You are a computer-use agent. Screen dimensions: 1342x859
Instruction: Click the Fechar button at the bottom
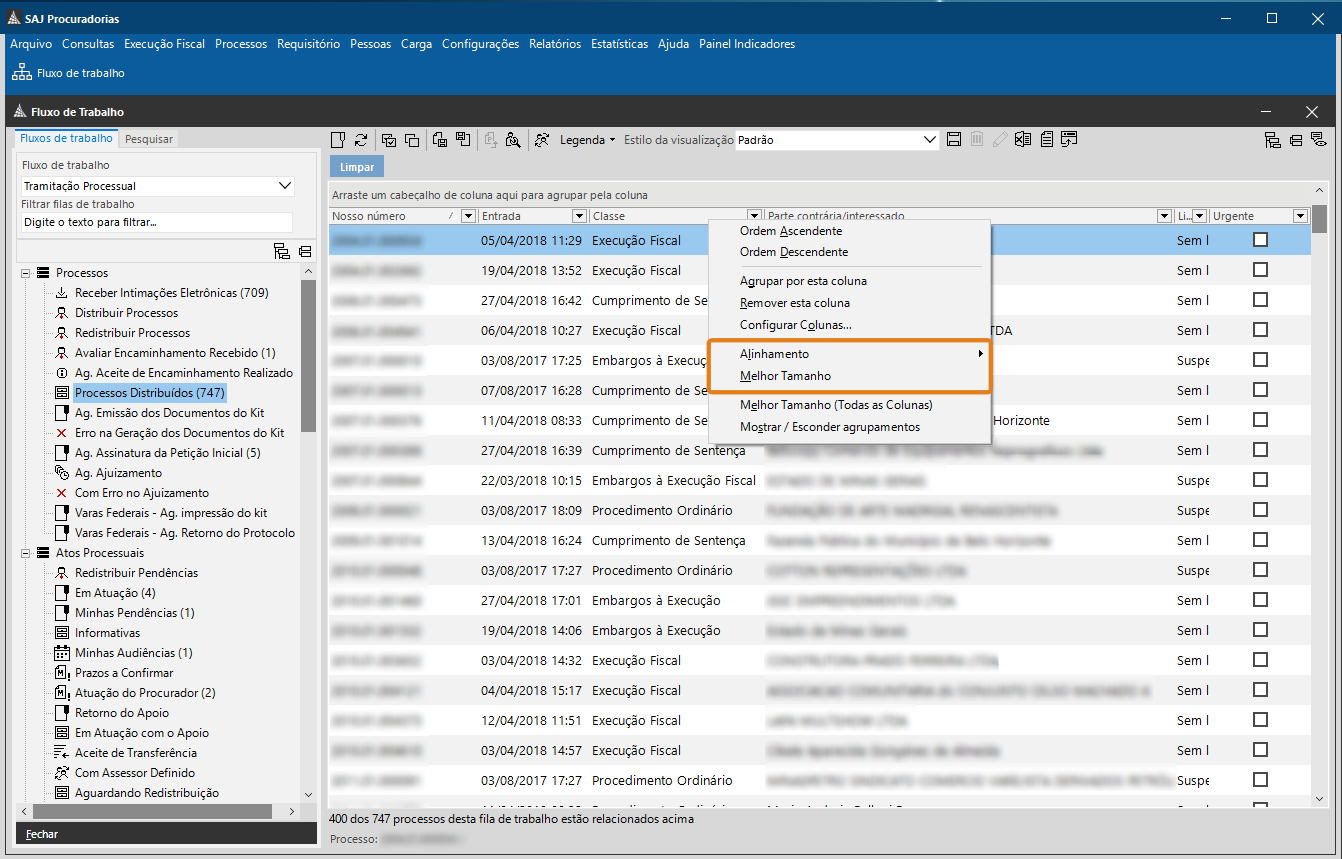pos(42,834)
